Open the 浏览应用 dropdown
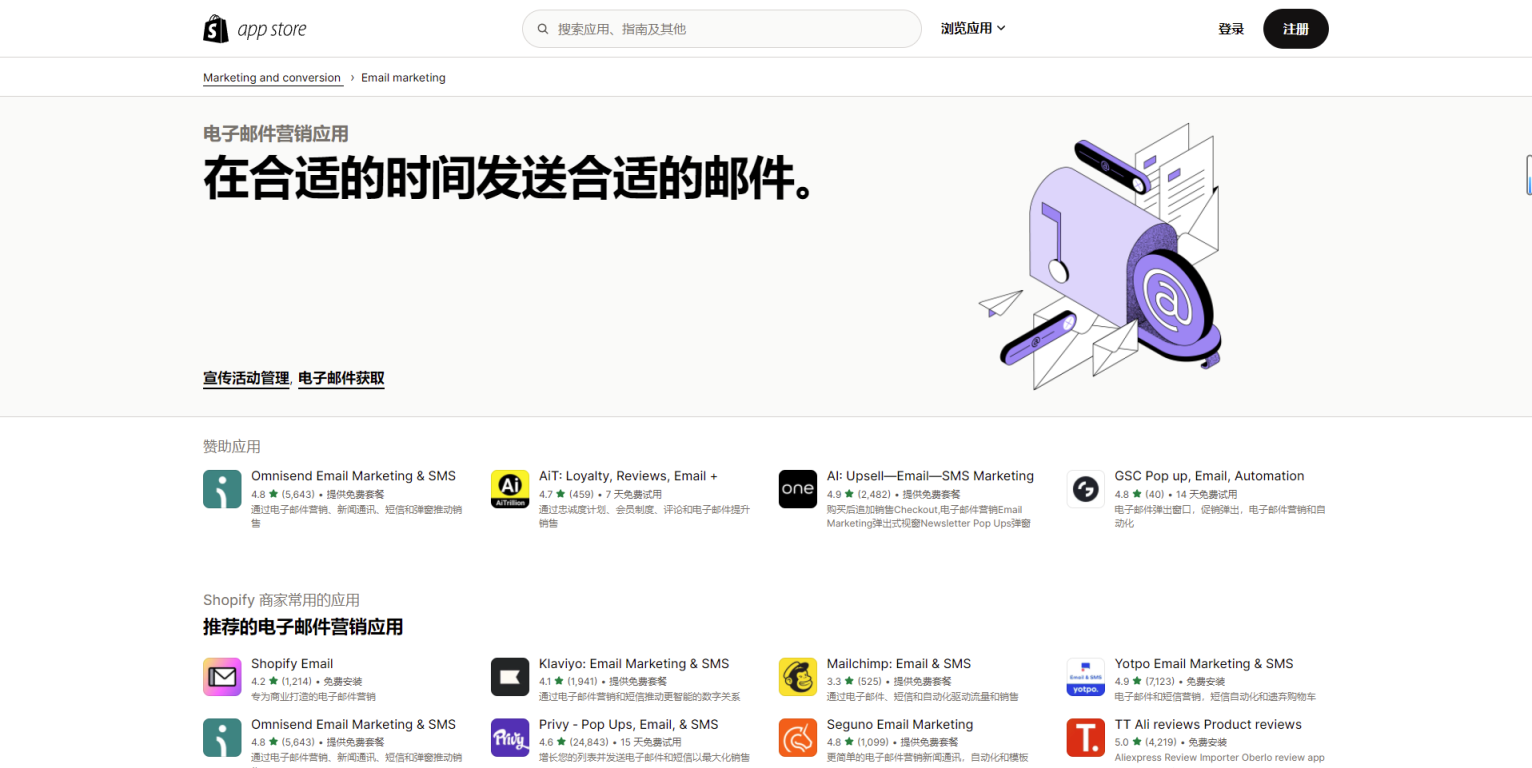1532x768 pixels. (x=972, y=28)
